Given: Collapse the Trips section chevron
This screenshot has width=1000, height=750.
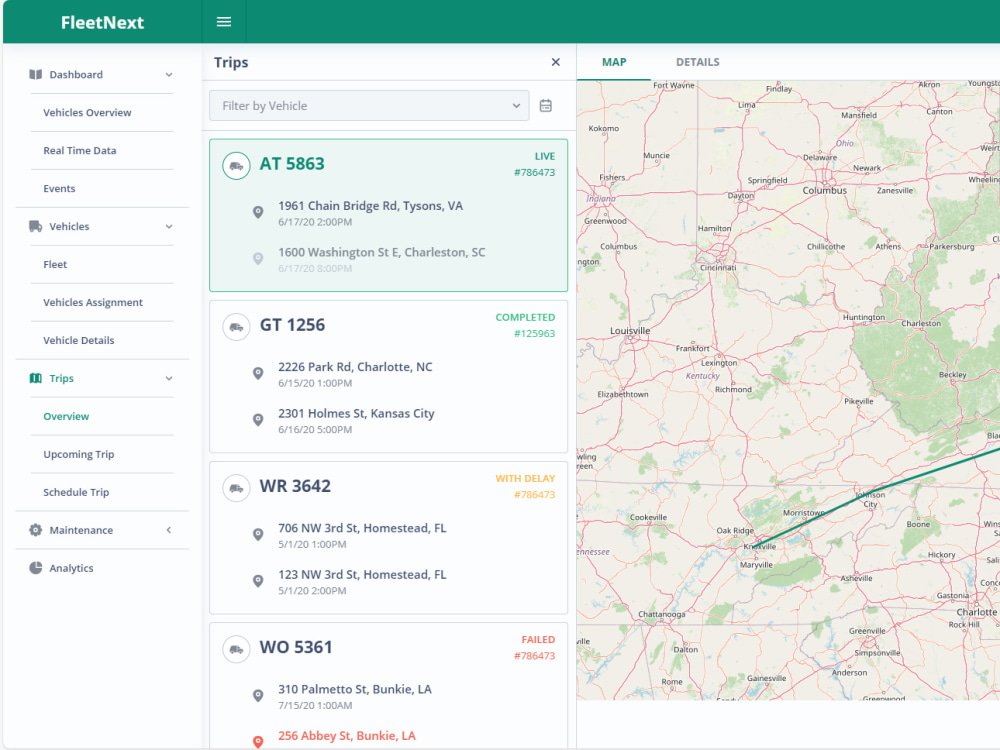Looking at the screenshot, I should [169, 378].
